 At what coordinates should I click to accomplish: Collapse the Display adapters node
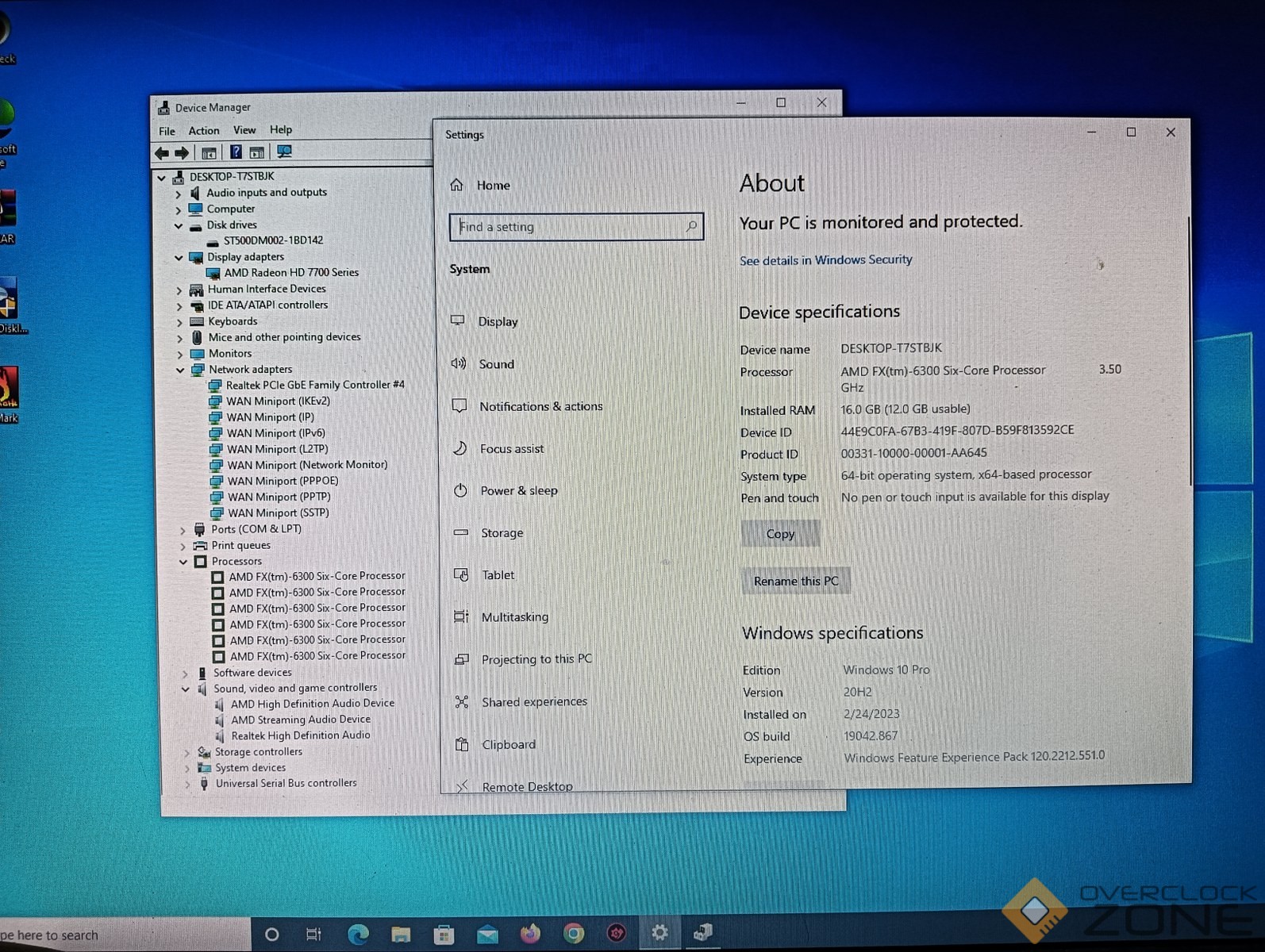click(179, 258)
